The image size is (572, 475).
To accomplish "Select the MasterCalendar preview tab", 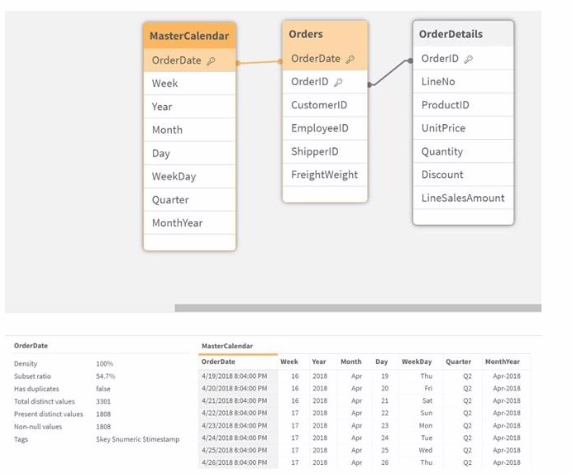I will (x=227, y=346).
